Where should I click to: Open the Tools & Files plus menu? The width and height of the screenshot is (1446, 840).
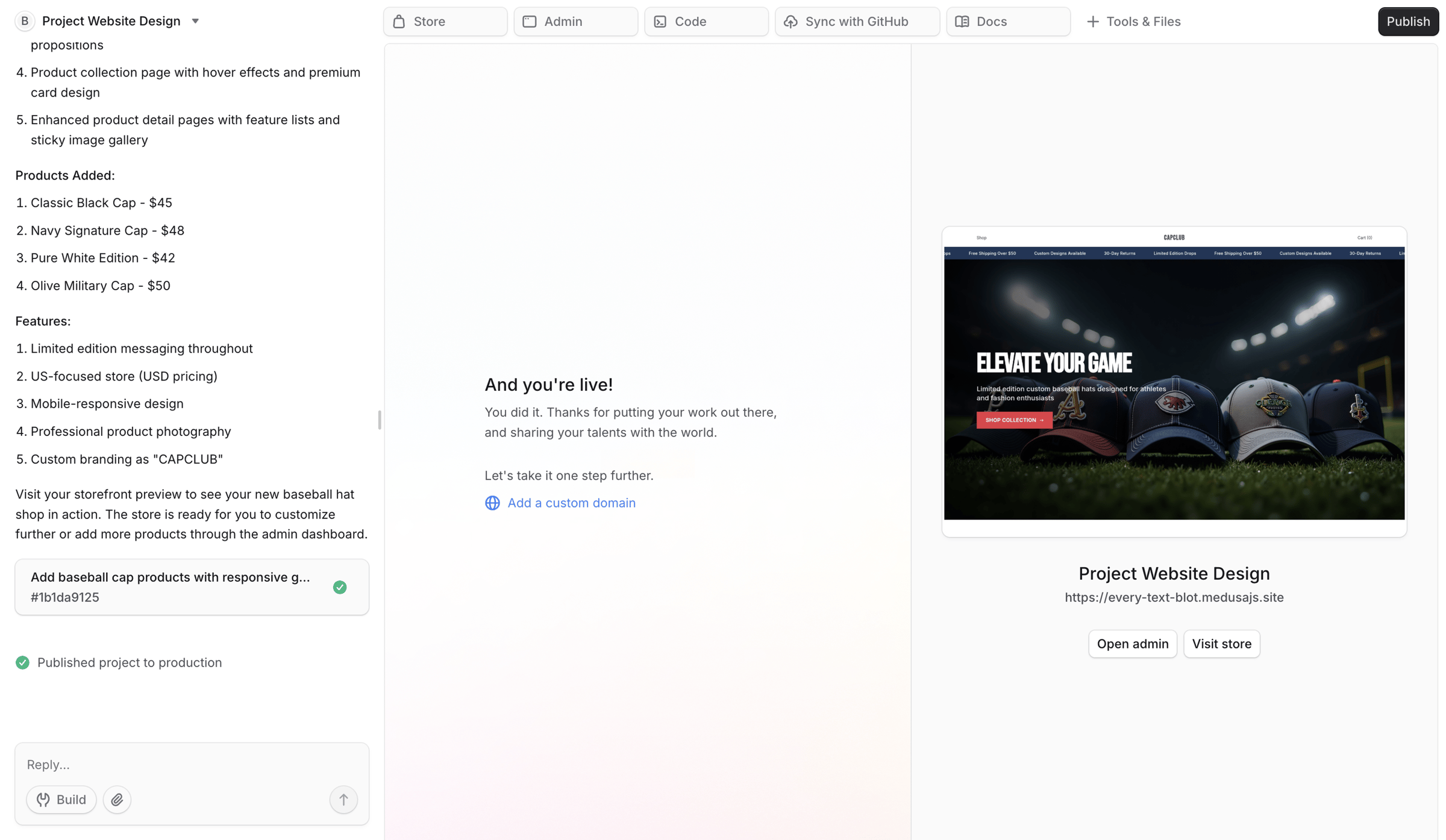[1133, 22]
